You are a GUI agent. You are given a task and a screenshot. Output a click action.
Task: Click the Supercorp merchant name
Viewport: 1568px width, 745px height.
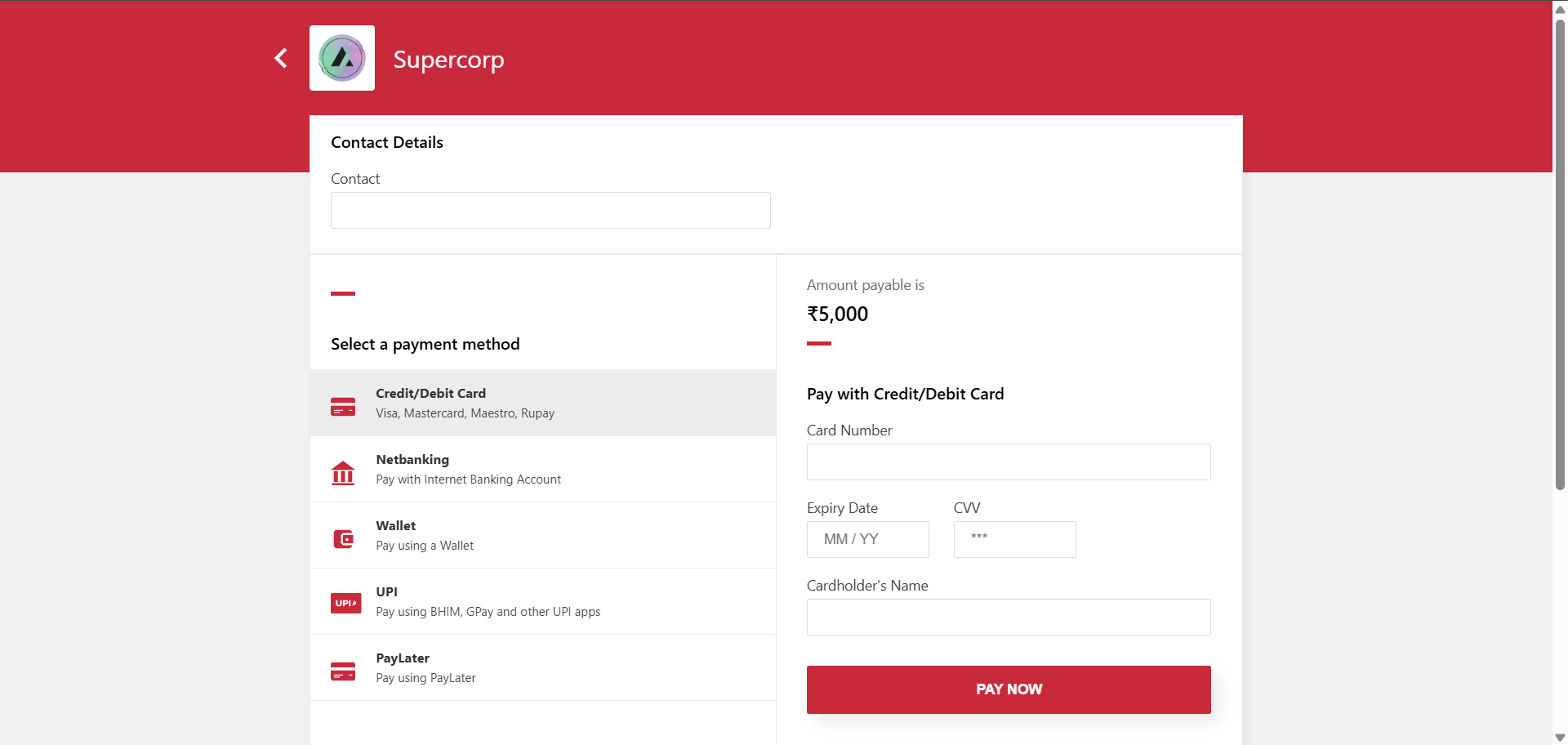tap(448, 60)
